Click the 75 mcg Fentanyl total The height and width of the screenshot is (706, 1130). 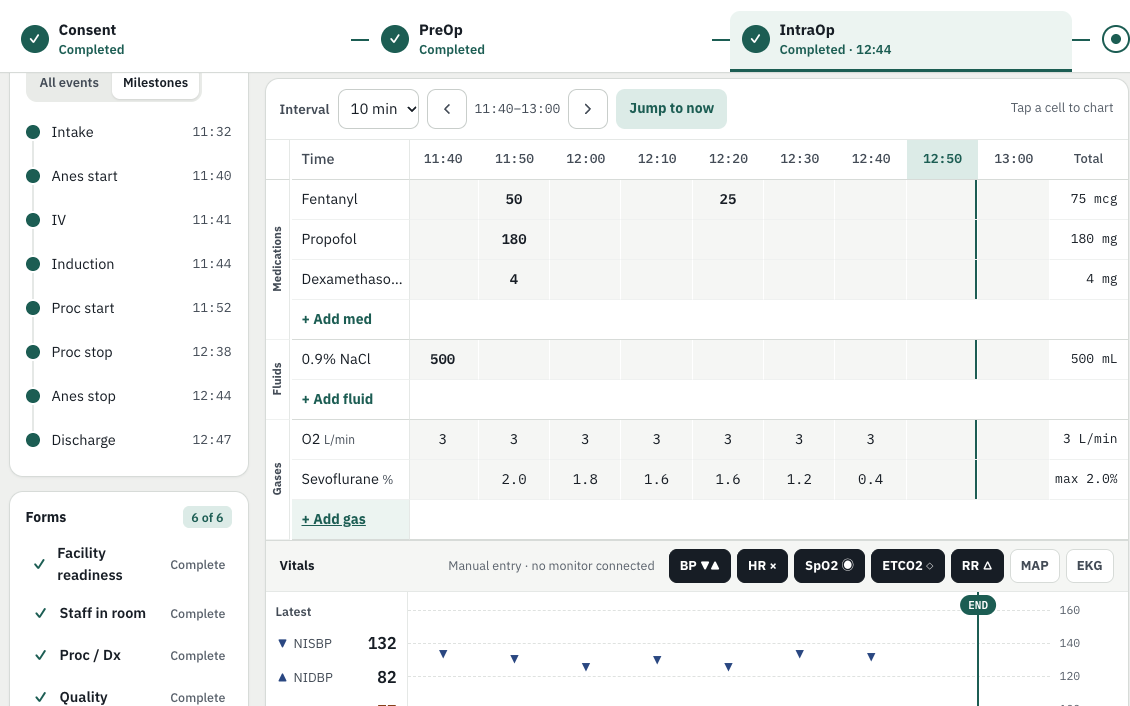click(1093, 199)
